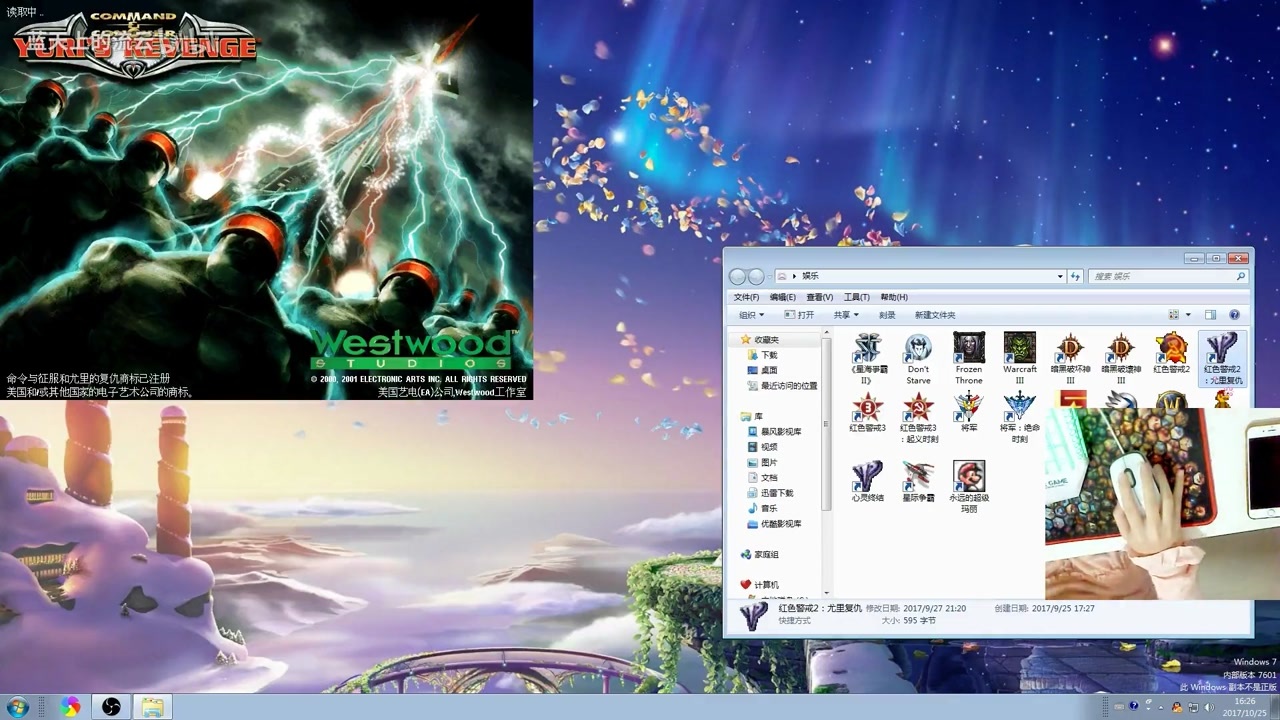The image size is (1280, 720).
Task: Click 修改日期 2017/9/27 21:20 in details pane
Action: coord(916,608)
